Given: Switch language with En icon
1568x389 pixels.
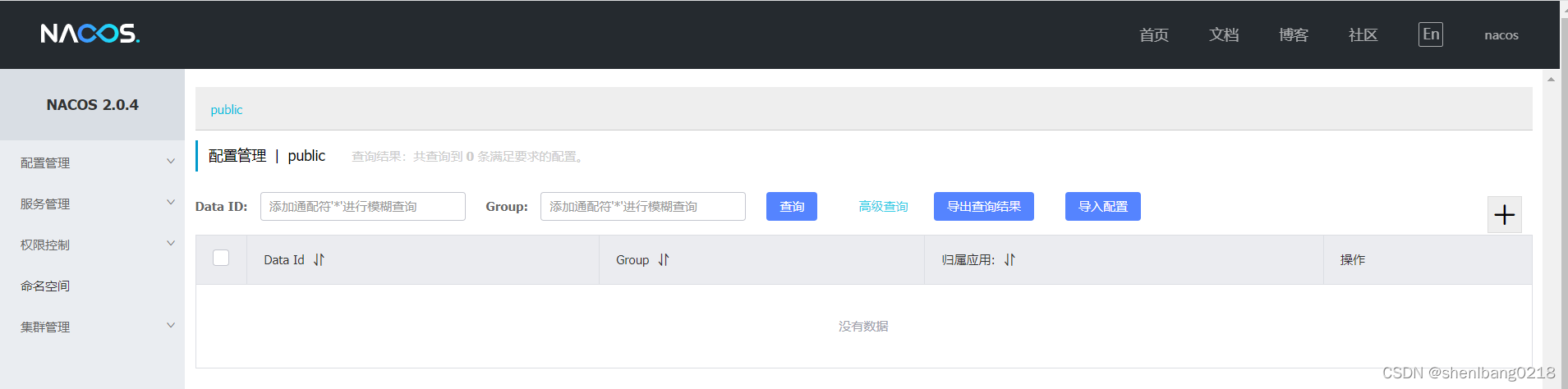Looking at the screenshot, I should [x=1430, y=34].
